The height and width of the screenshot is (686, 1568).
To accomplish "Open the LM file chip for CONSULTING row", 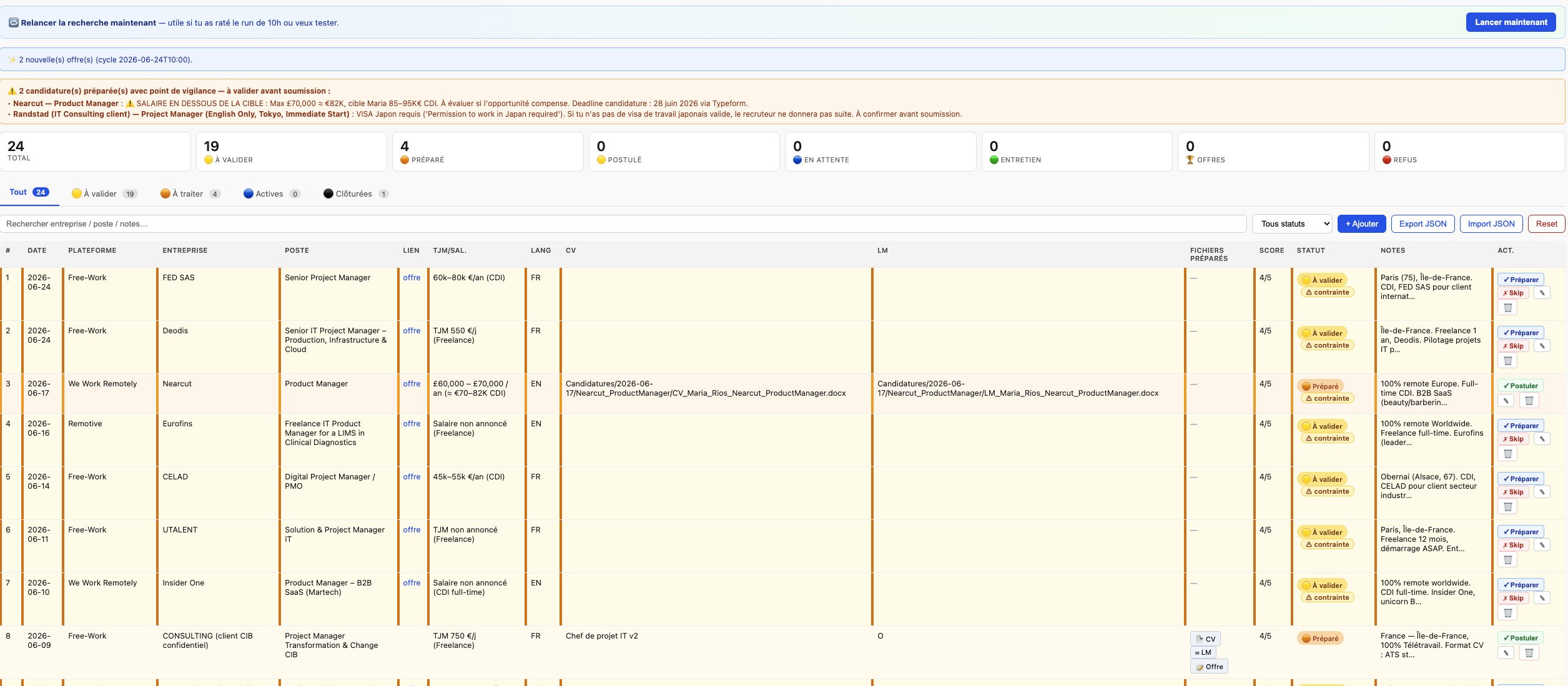I will [x=1203, y=652].
